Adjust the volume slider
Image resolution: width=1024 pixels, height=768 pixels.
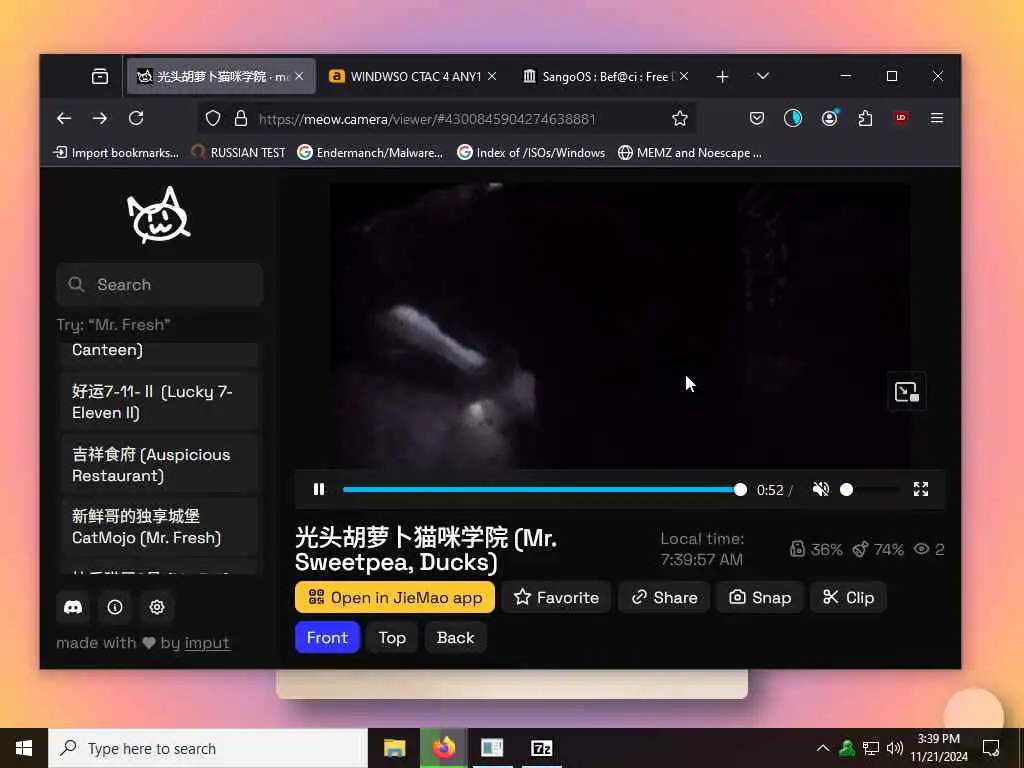click(869, 489)
